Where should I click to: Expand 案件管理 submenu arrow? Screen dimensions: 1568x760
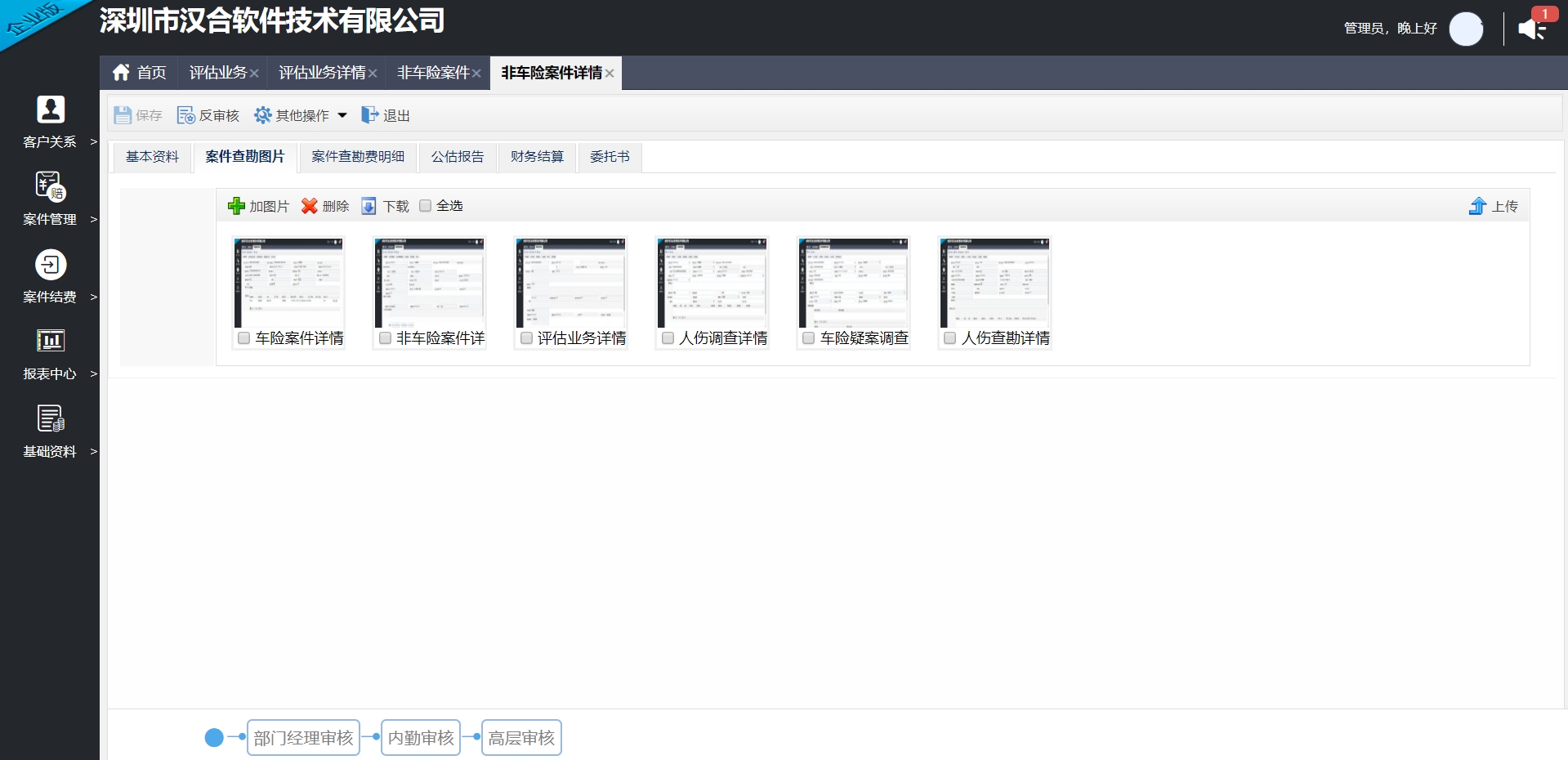click(93, 220)
